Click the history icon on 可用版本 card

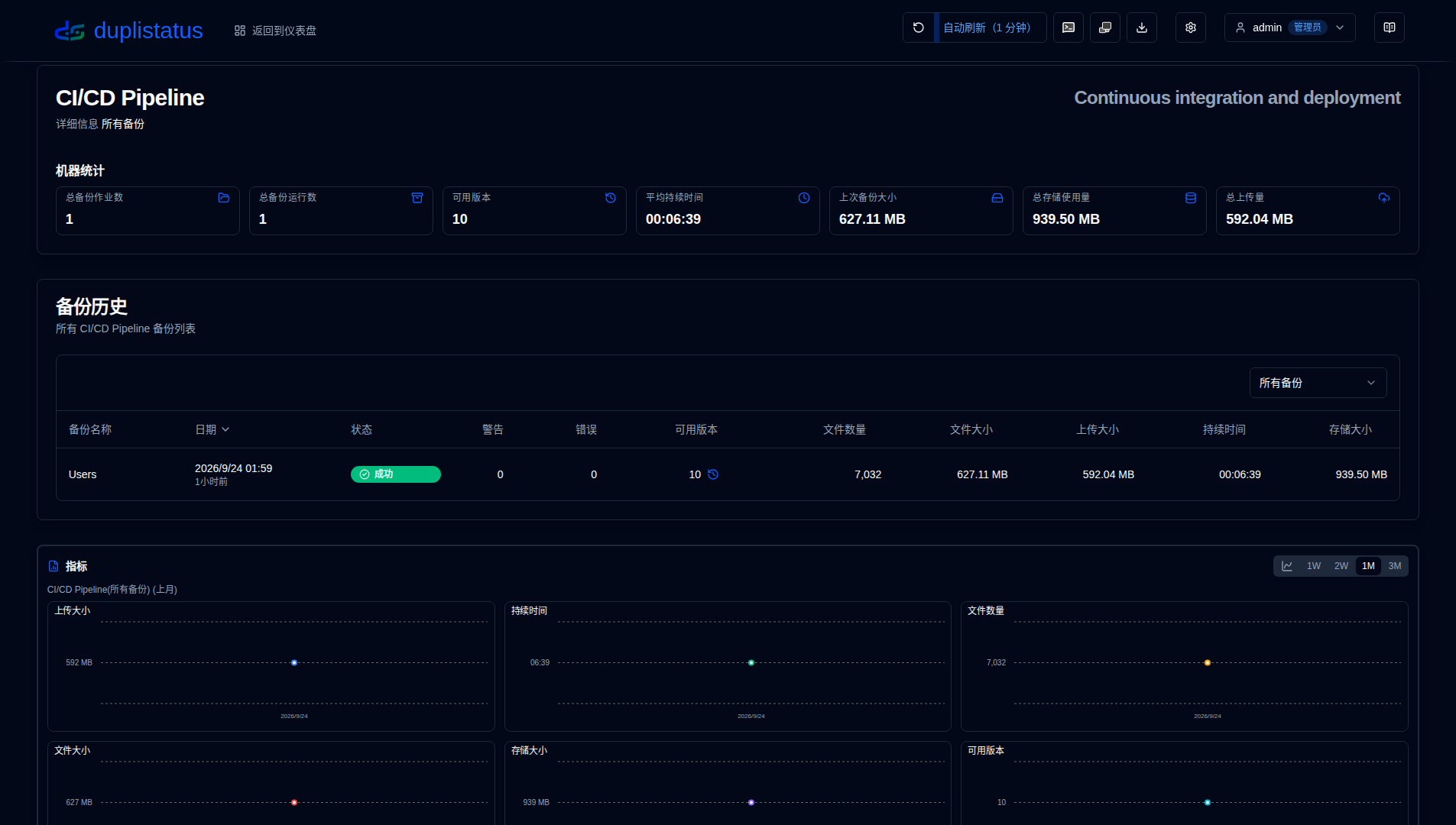point(611,198)
